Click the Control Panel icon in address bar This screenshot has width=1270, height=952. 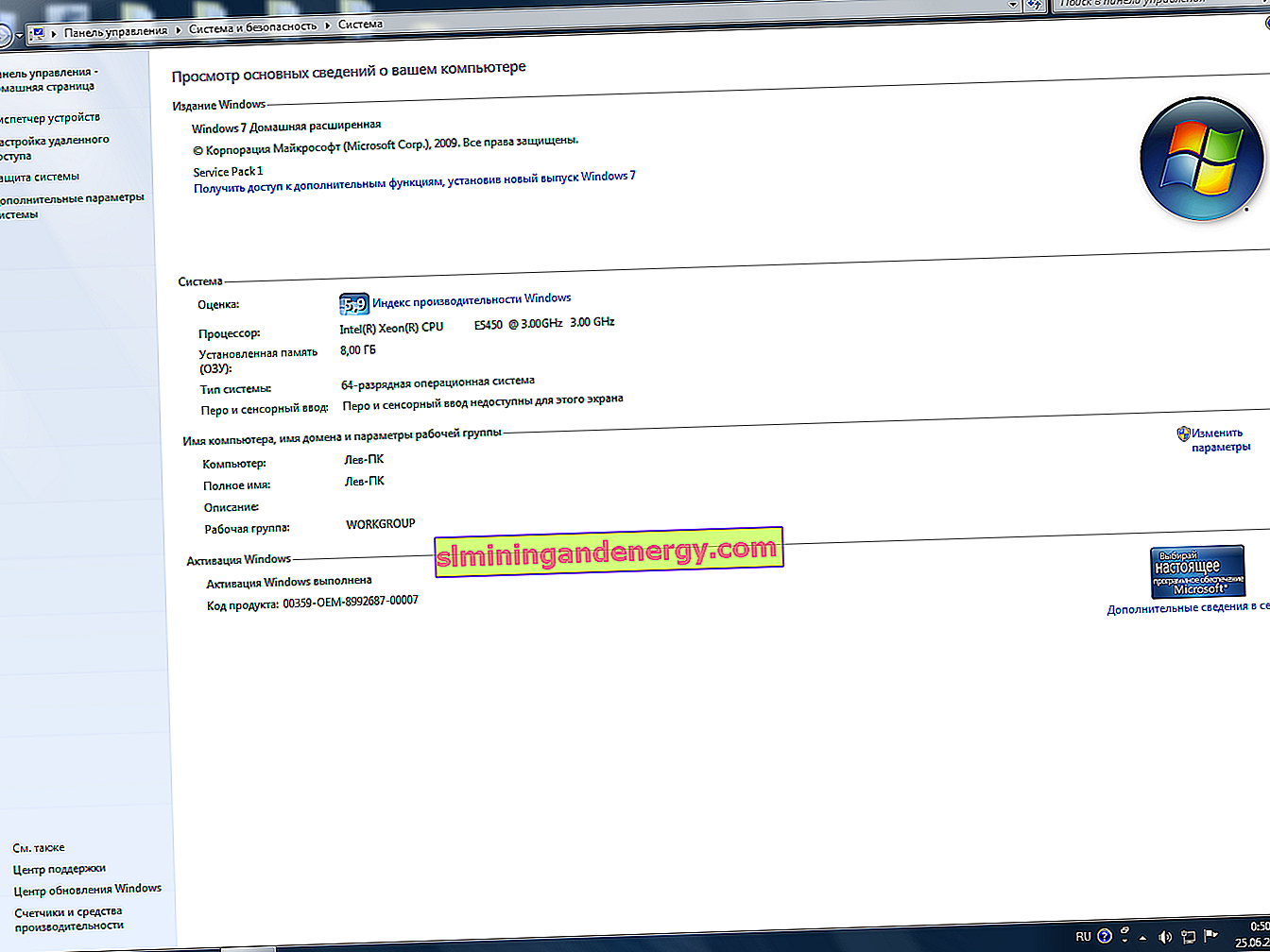[x=38, y=34]
